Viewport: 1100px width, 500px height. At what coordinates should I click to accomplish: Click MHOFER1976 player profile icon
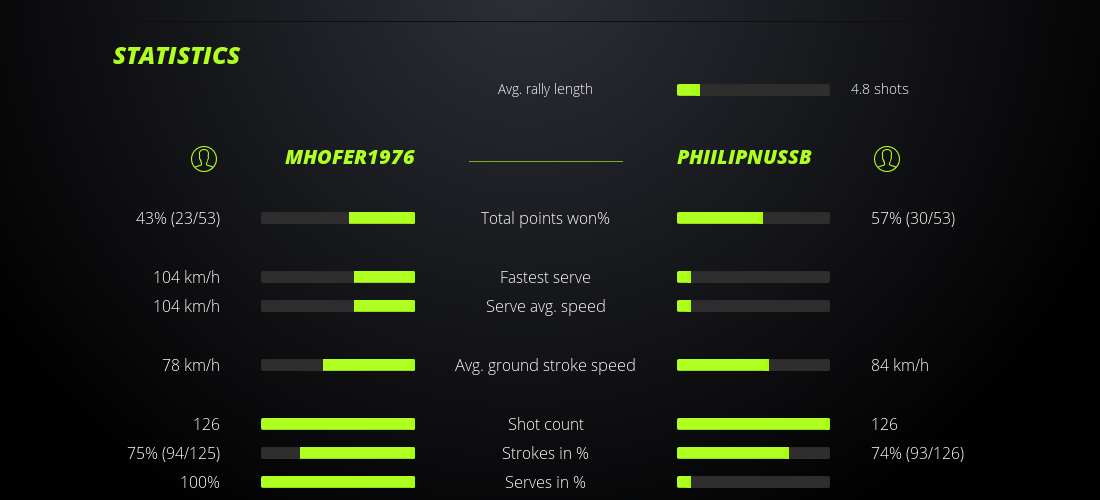pyautogui.click(x=204, y=158)
